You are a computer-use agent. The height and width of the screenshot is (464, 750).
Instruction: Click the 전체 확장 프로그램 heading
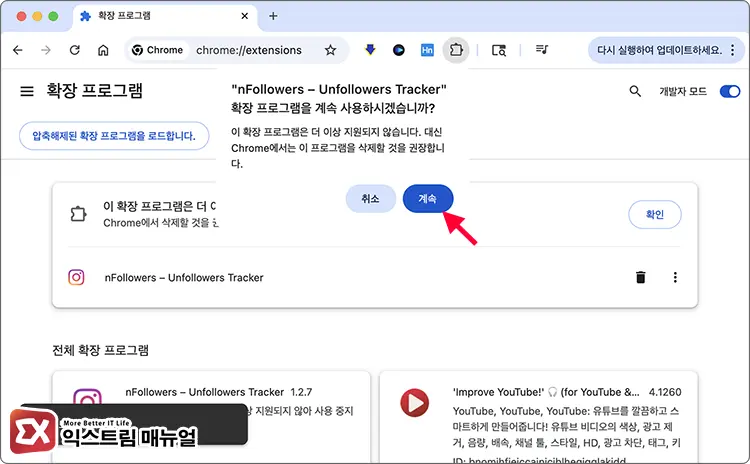(x=100, y=350)
